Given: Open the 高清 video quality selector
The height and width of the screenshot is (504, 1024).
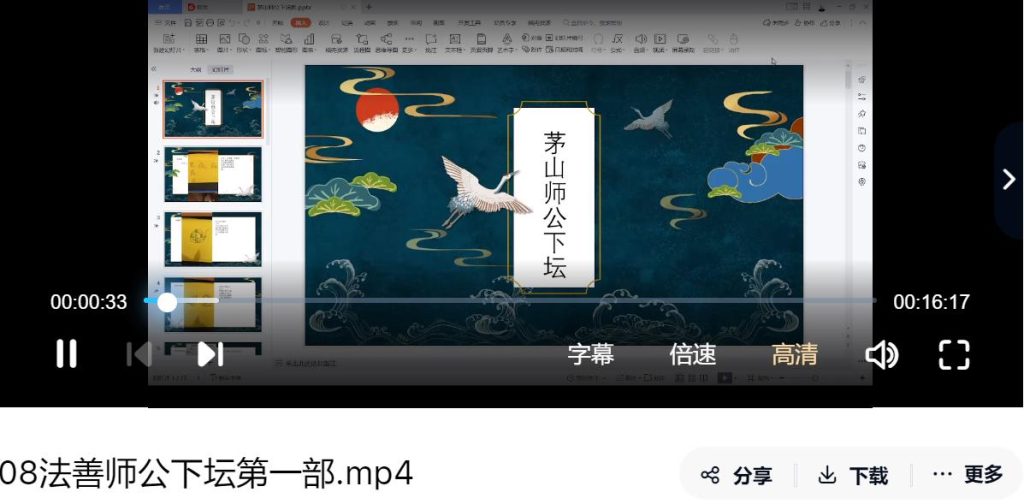Looking at the screenshot, I should [x=794, y=354].
